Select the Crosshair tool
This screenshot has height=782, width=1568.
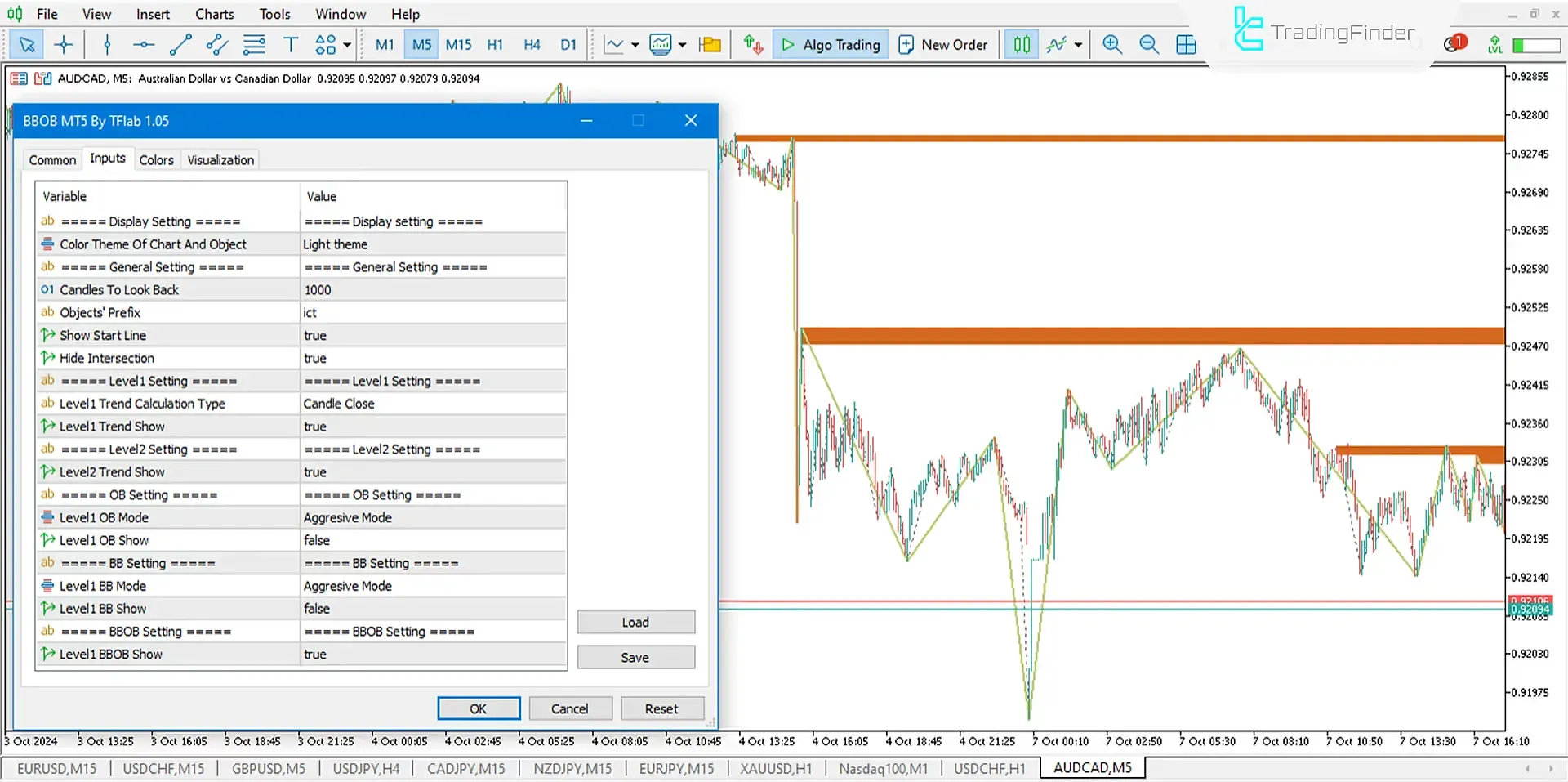click(x=64, y=44)
